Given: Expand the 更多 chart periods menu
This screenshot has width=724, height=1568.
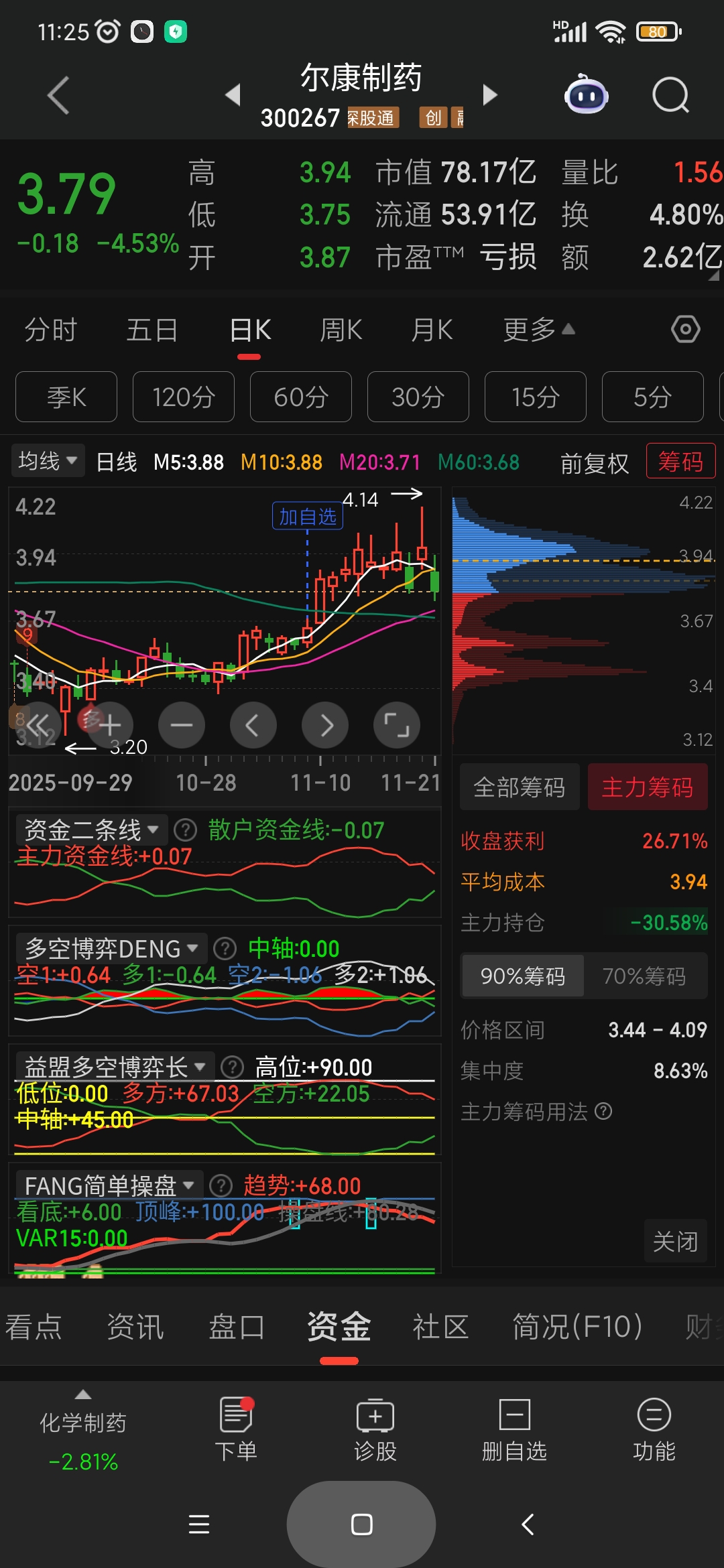Looking at the screenshot, I should point(539,330).
